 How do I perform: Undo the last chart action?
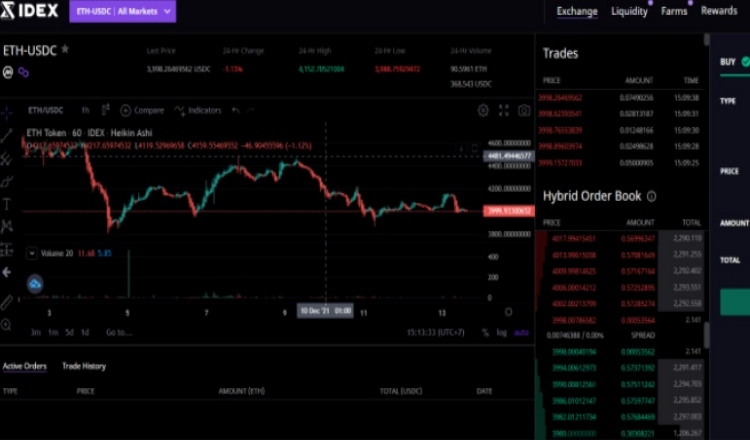pos(236,110)
